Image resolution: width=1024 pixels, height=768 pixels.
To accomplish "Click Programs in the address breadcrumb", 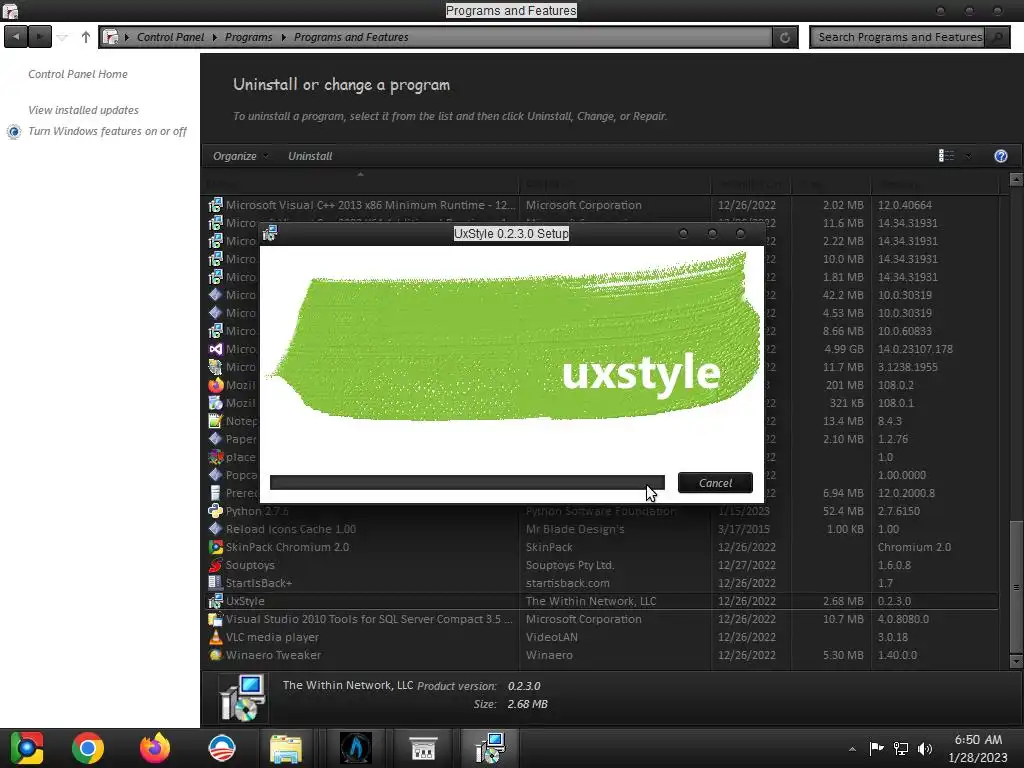I will [x=248, y=37].
